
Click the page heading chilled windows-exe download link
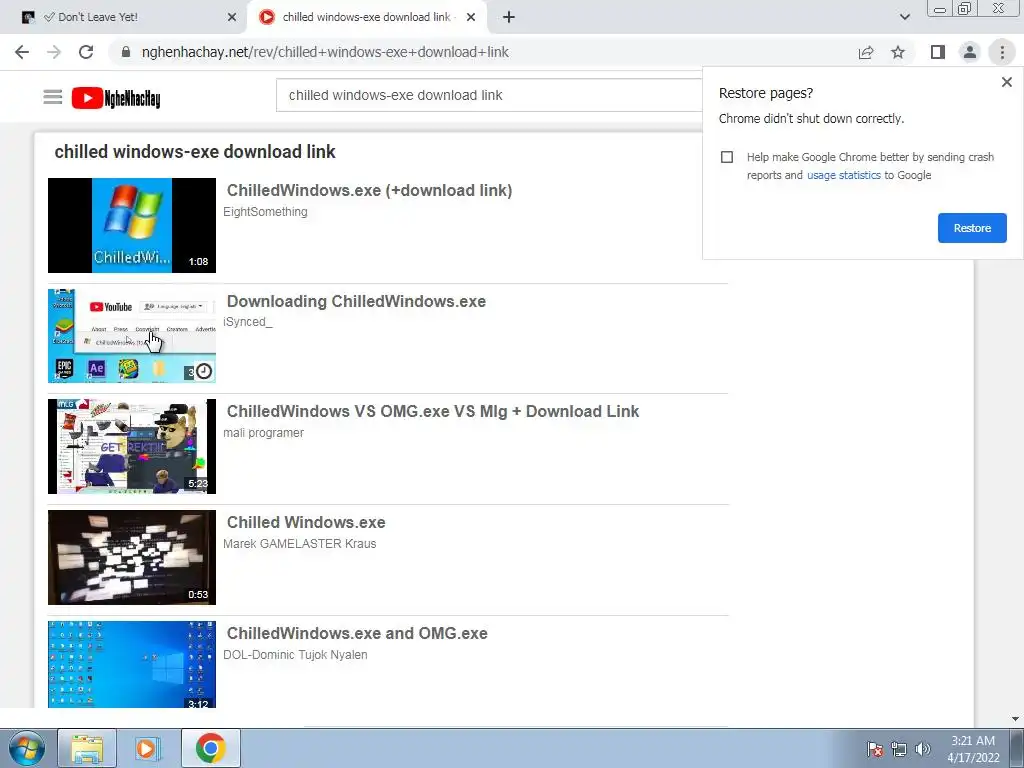click(195, 152)
